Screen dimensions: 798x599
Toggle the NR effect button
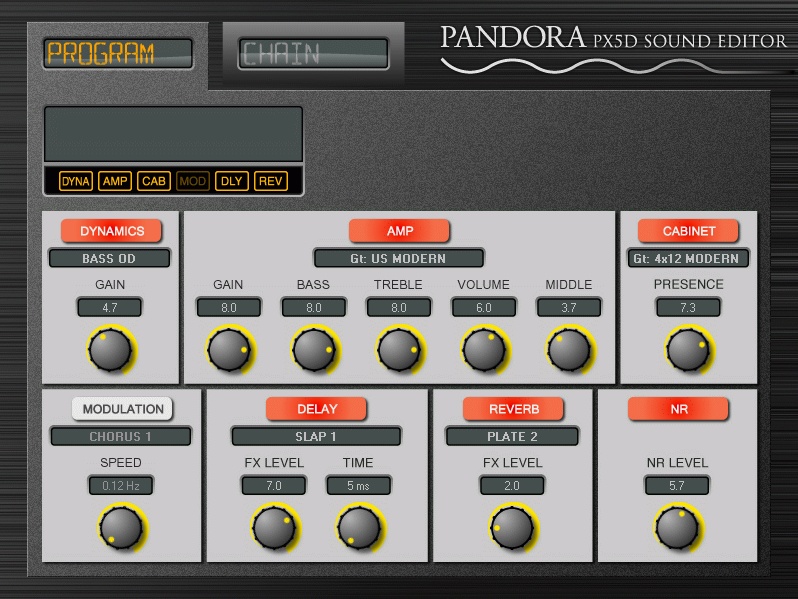pos(678,409)
